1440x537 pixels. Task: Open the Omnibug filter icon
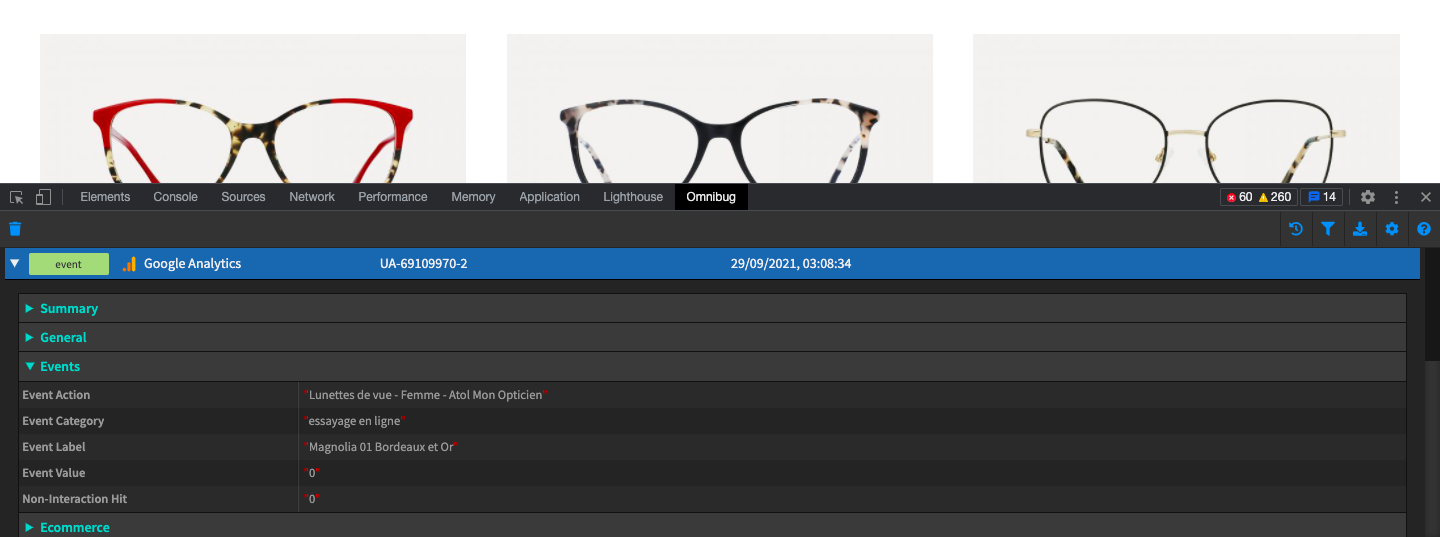1327,229
